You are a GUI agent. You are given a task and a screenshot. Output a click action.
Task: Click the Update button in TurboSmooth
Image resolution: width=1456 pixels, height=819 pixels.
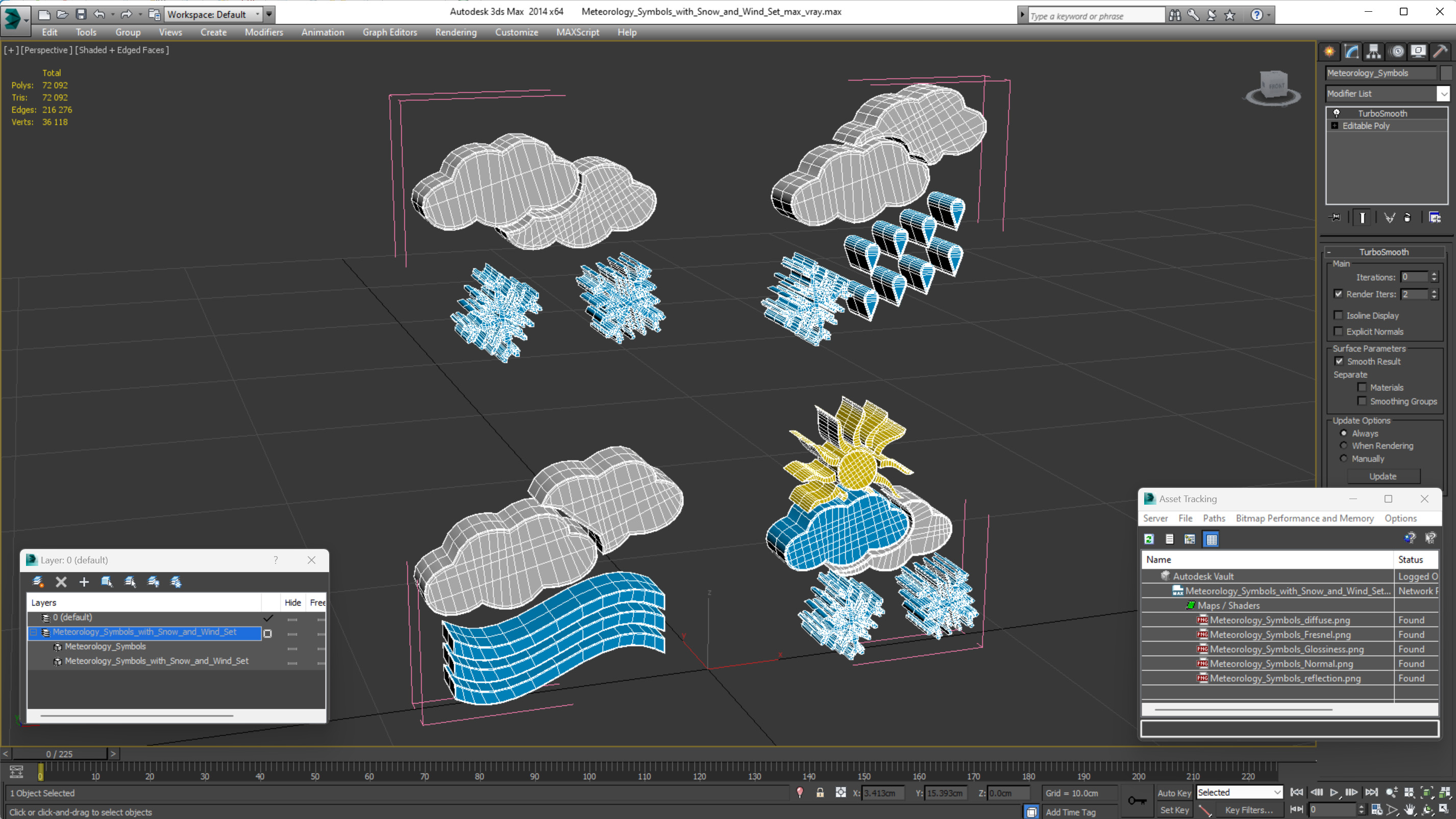point(1383,477)
